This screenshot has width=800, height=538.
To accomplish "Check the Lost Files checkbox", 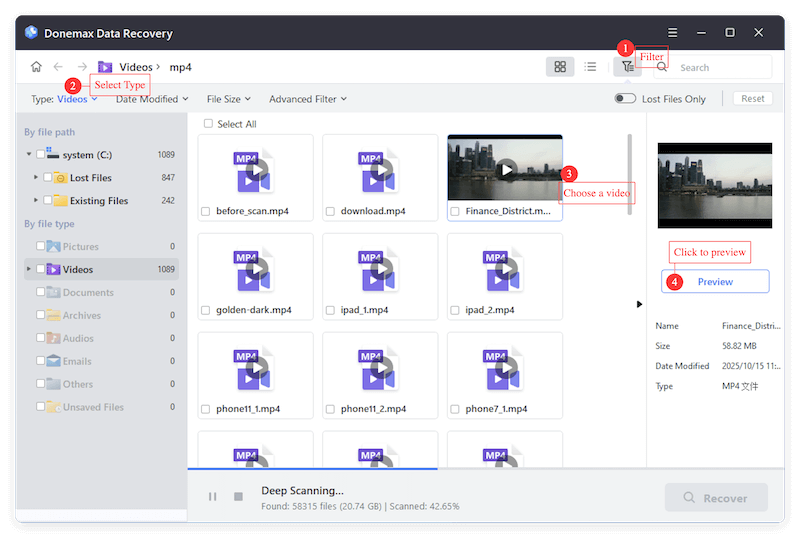I will point(48,177).
